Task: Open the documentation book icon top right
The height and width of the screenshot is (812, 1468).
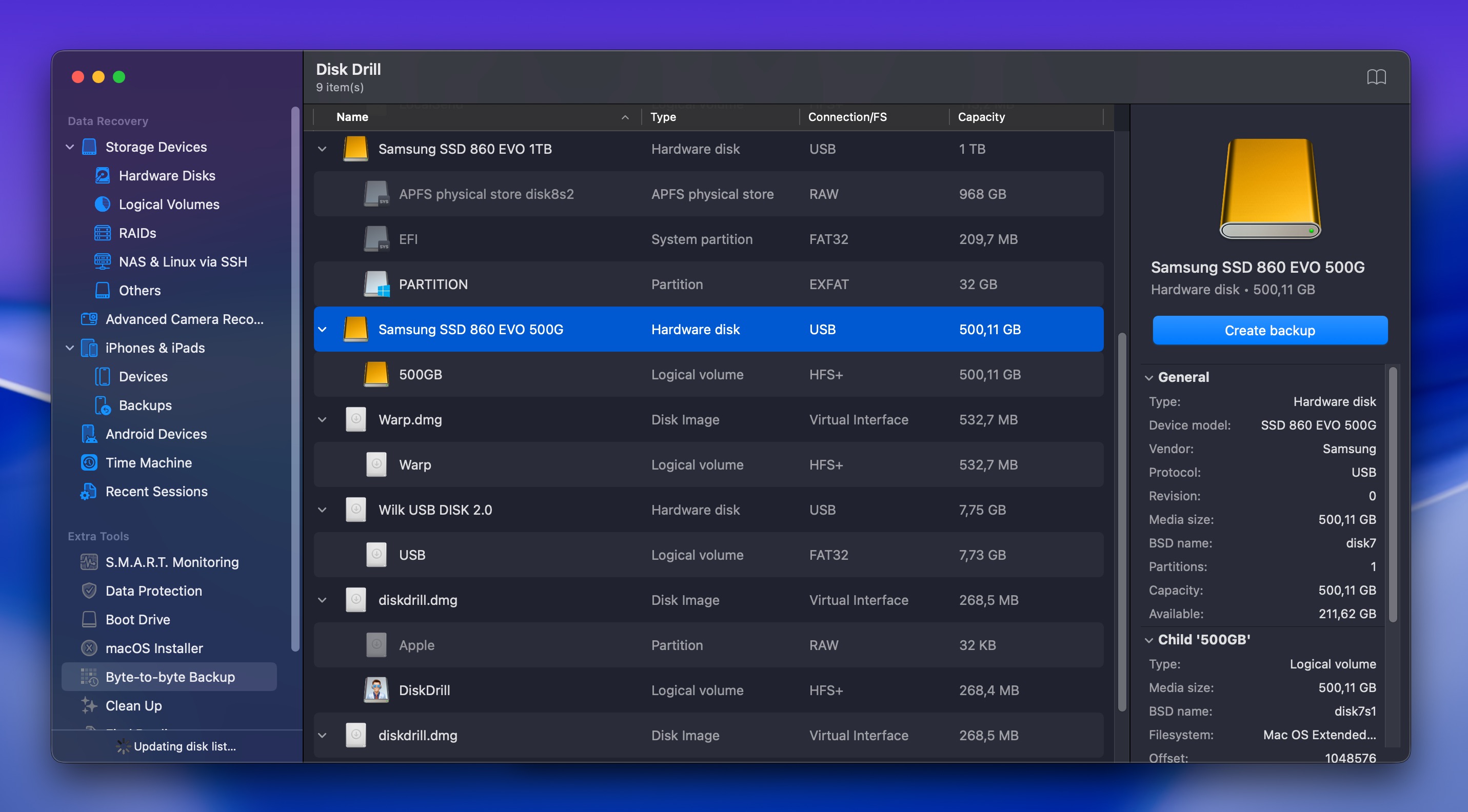Action: 1377,76
